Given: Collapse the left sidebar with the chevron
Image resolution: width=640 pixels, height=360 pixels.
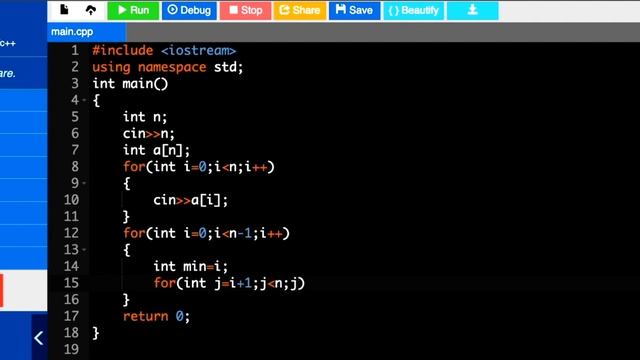Looking at the screenshot, I should pyautogui.click(x=39, y=338).
